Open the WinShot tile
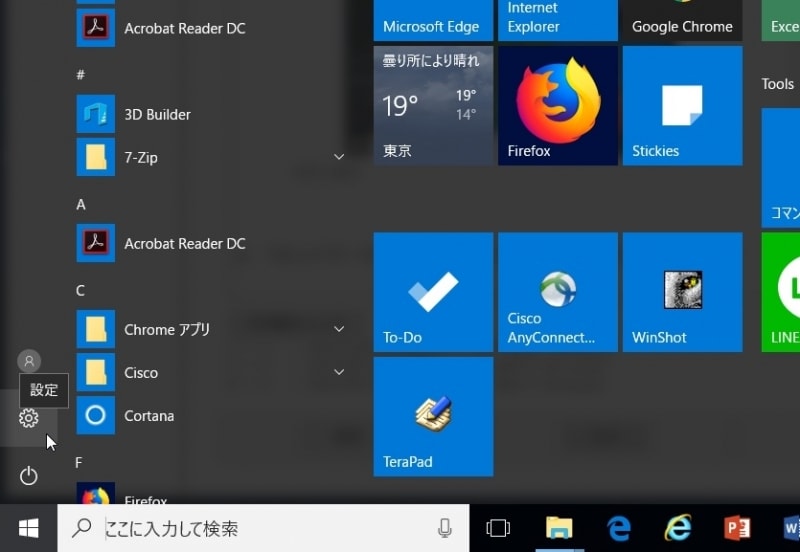800x552 pixels. click(x=682, y=292)
